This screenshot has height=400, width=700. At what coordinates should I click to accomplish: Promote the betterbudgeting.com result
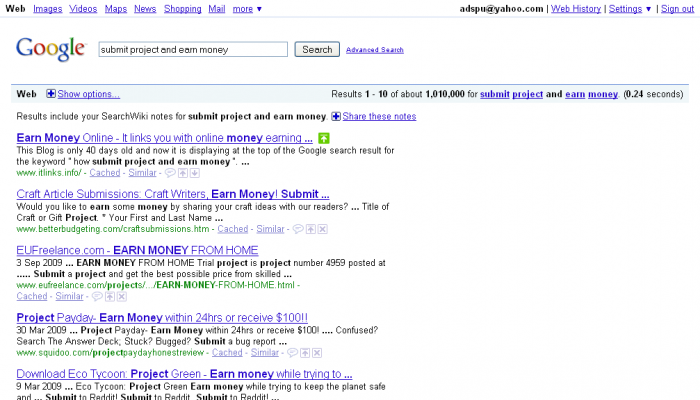click(x=311, y=229)
